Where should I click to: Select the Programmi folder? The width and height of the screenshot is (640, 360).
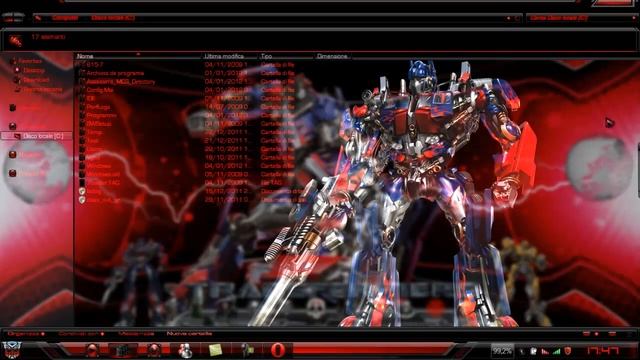point(101,116)
